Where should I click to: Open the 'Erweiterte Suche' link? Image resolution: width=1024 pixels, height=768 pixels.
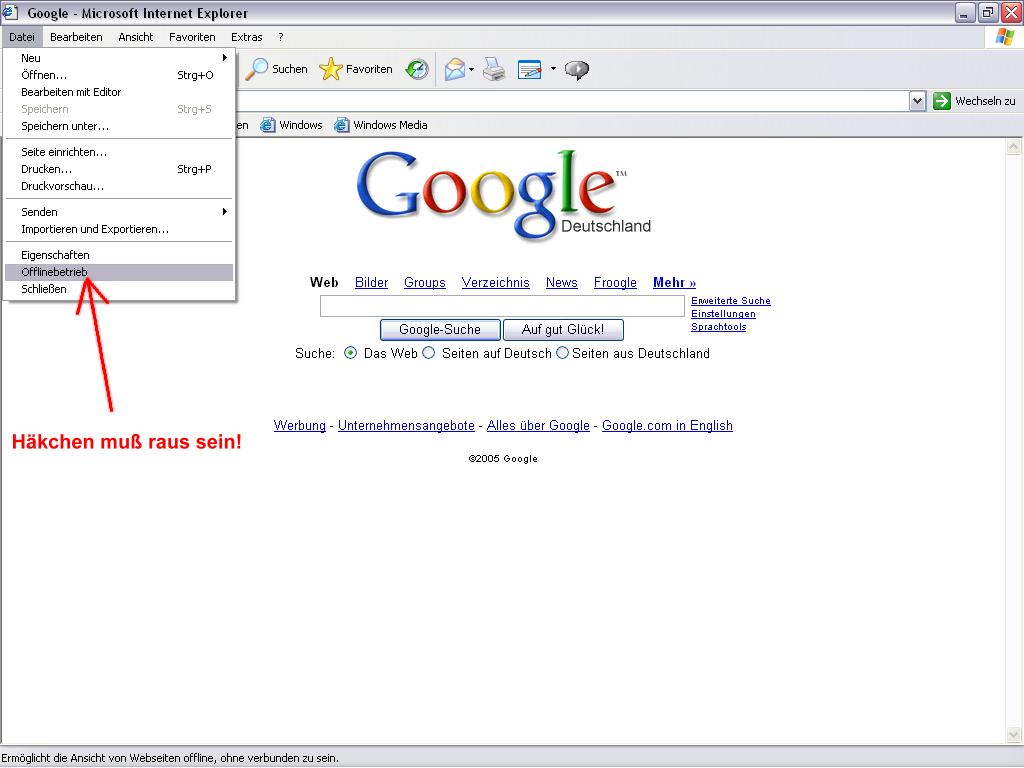click(x=730, y=301)
